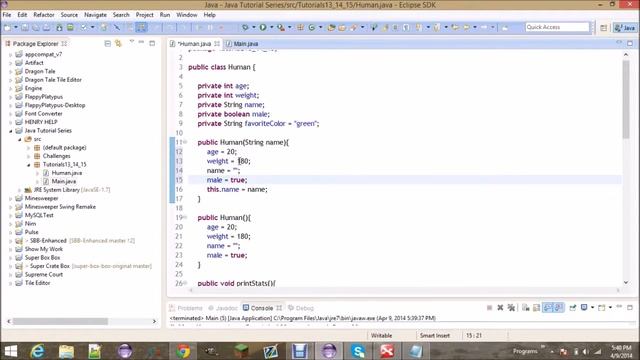Screen dimensions: 640x360
Task: Click the Run Last Tool (external tools) icon
Action: [281, 27]
